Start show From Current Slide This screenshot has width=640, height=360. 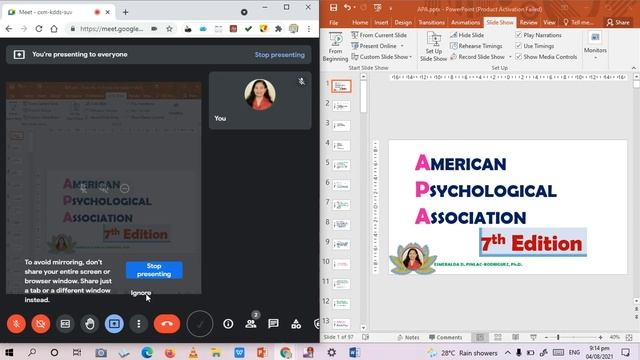click(x=379, y=35)
